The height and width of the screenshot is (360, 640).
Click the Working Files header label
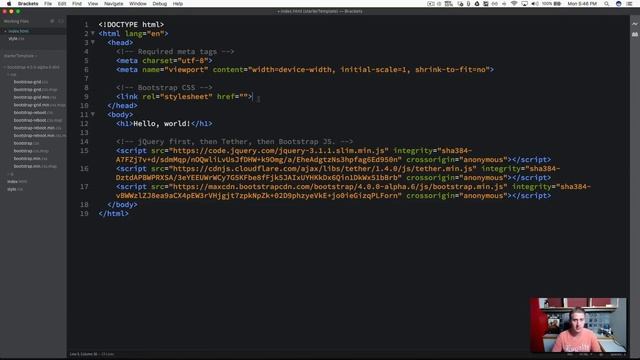click(x=16, y=21)
